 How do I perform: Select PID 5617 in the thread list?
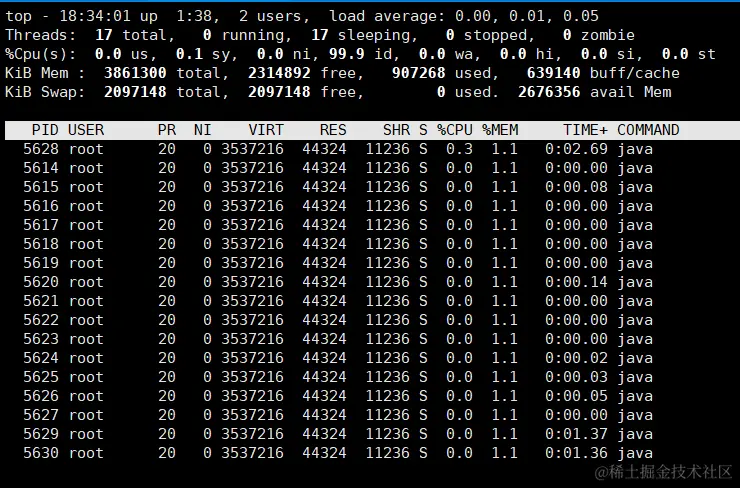pyautogui.click(x=41, y=225)
